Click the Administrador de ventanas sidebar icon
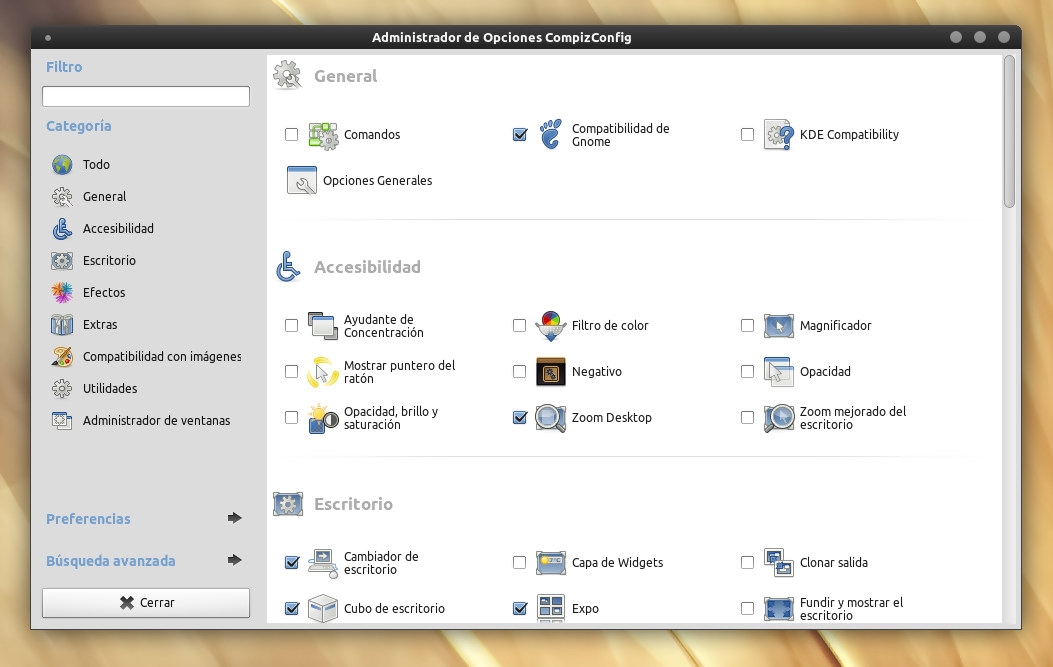Image resolution: width=1053 pixels, height=667 pixels. [x=62, y=420]
